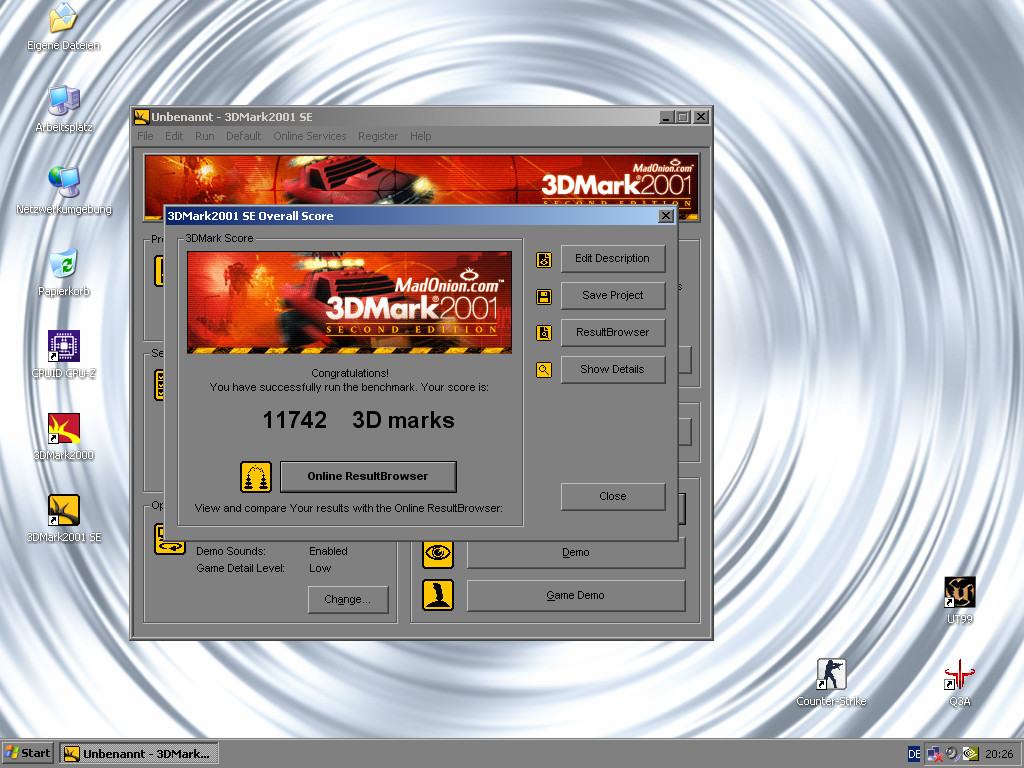The width and height of the screenshot is (1024, 768).
Task: Click the Change... options button
Action: (347, 600)
